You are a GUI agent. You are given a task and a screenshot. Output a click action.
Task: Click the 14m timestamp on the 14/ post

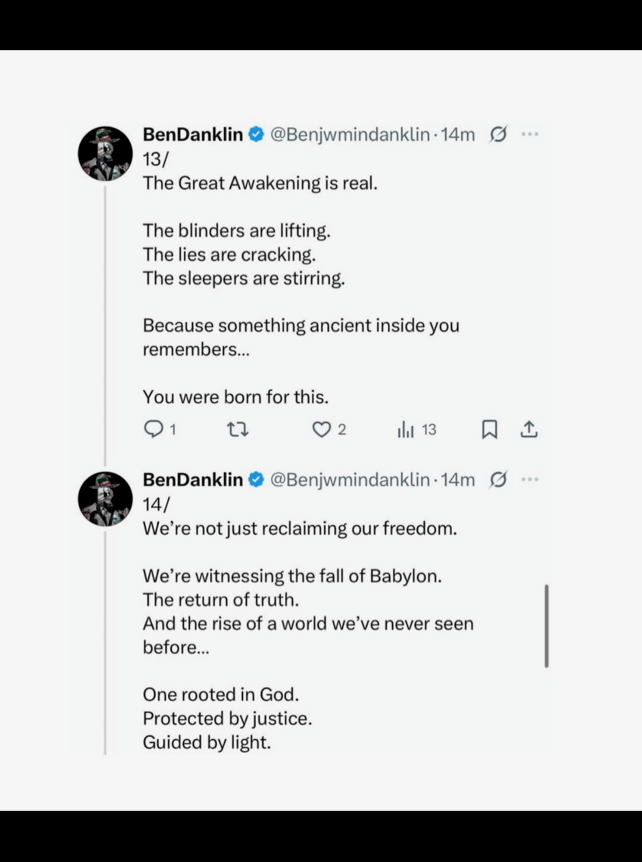coord(458,480)
